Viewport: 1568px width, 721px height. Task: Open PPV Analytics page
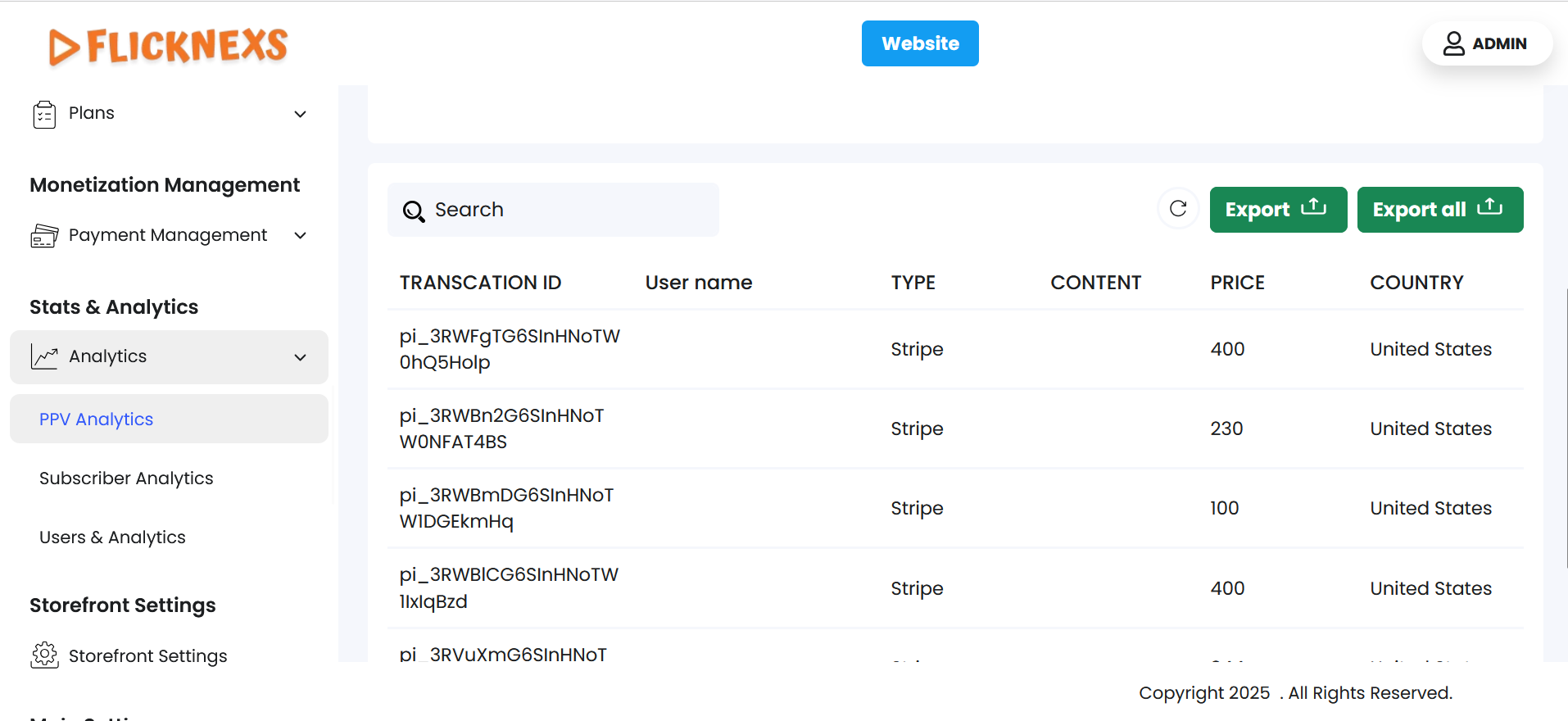(x=97, y=419)
